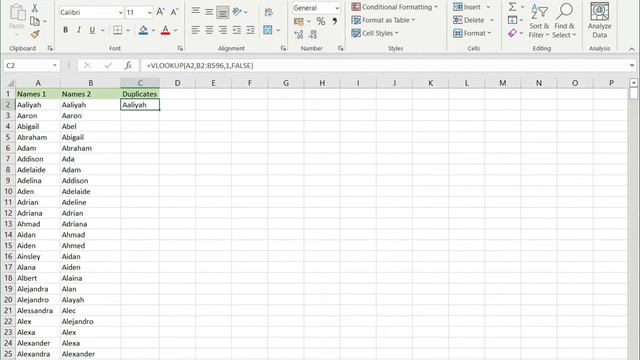This screenshot has height=360, width=640.
Task: Open the Sort & Filter menu
Action: pos(539,20)
